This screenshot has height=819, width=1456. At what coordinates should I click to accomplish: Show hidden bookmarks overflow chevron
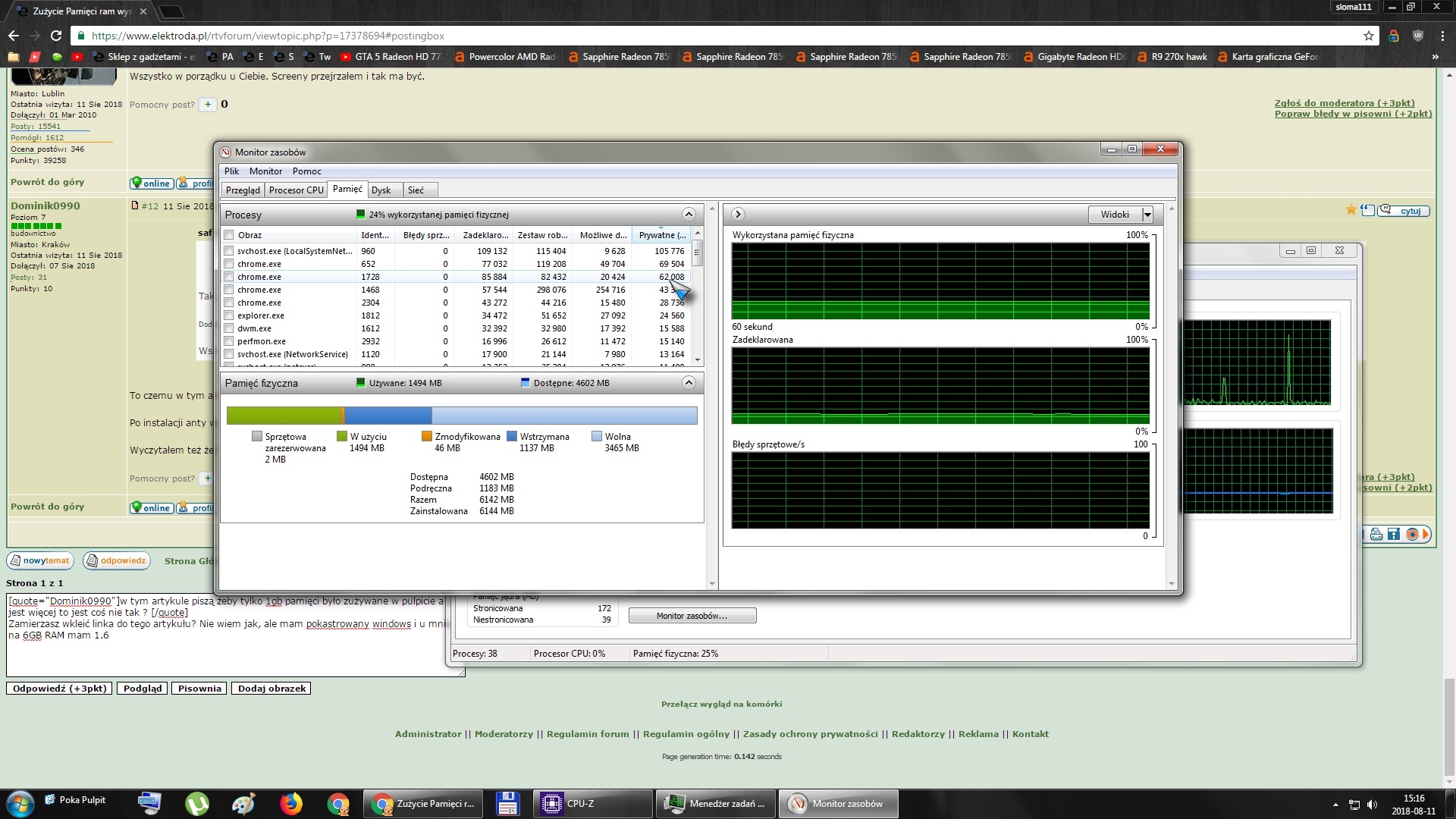(1435, 57)
